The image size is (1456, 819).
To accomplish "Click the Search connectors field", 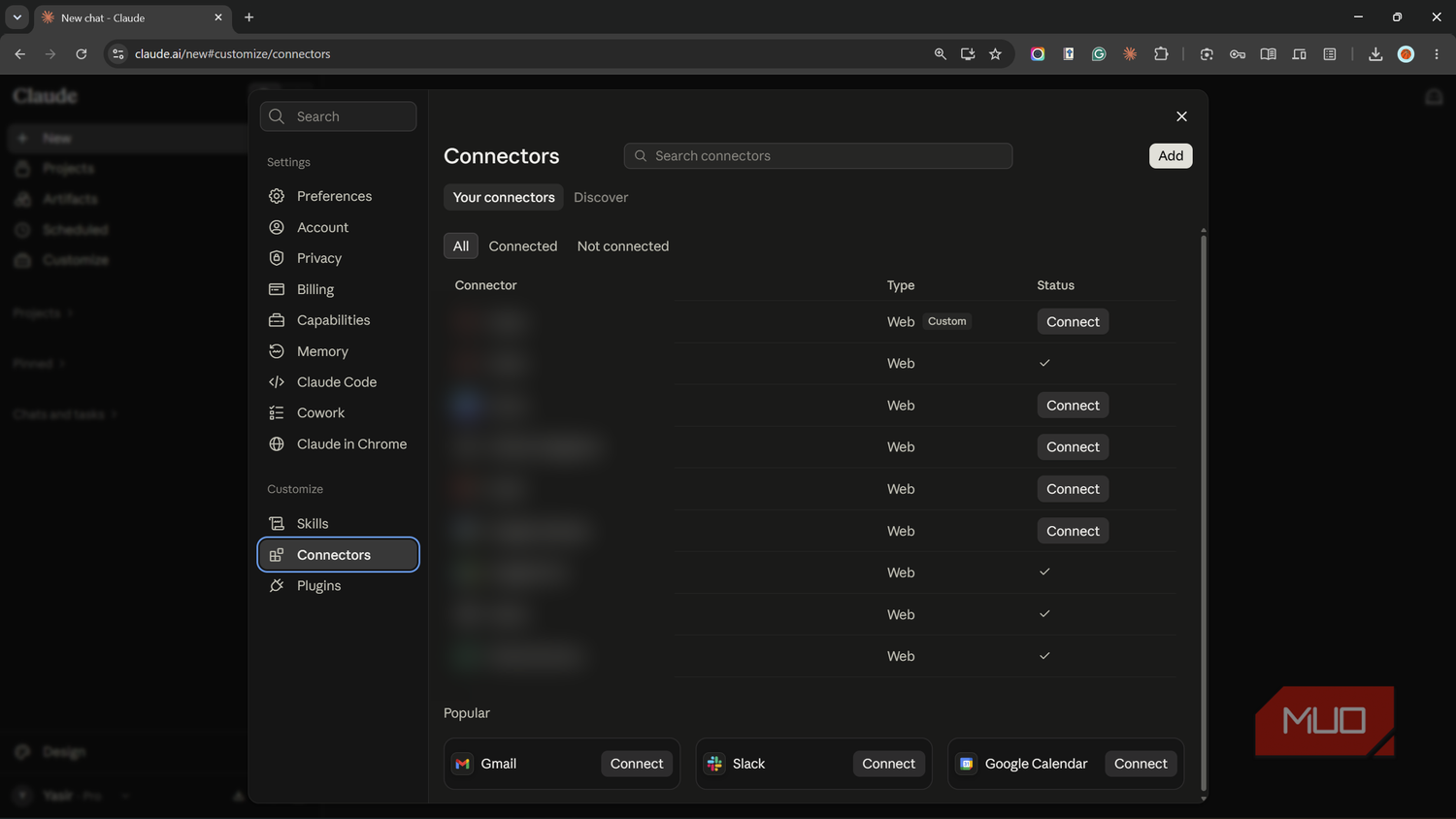I will pyautogui.click(x=817, y=156).
